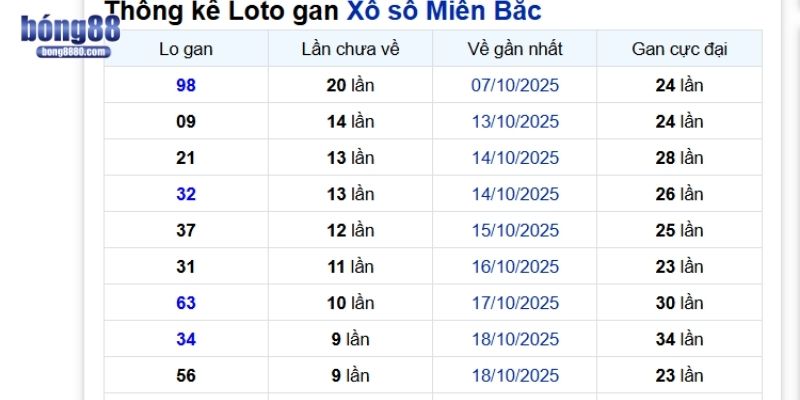Open the 16/10/2025 result date
Viewport: 800px width, 400px height.
[515, 266]
